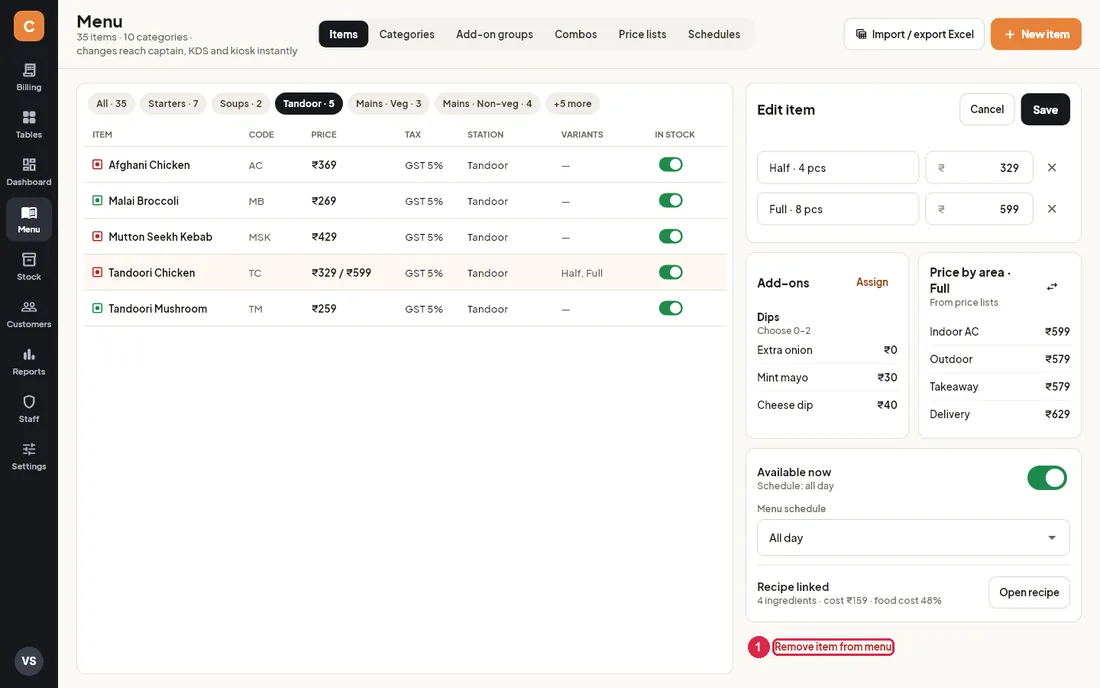
Task: Save the edited item
Action: [x=1045, y=109]
